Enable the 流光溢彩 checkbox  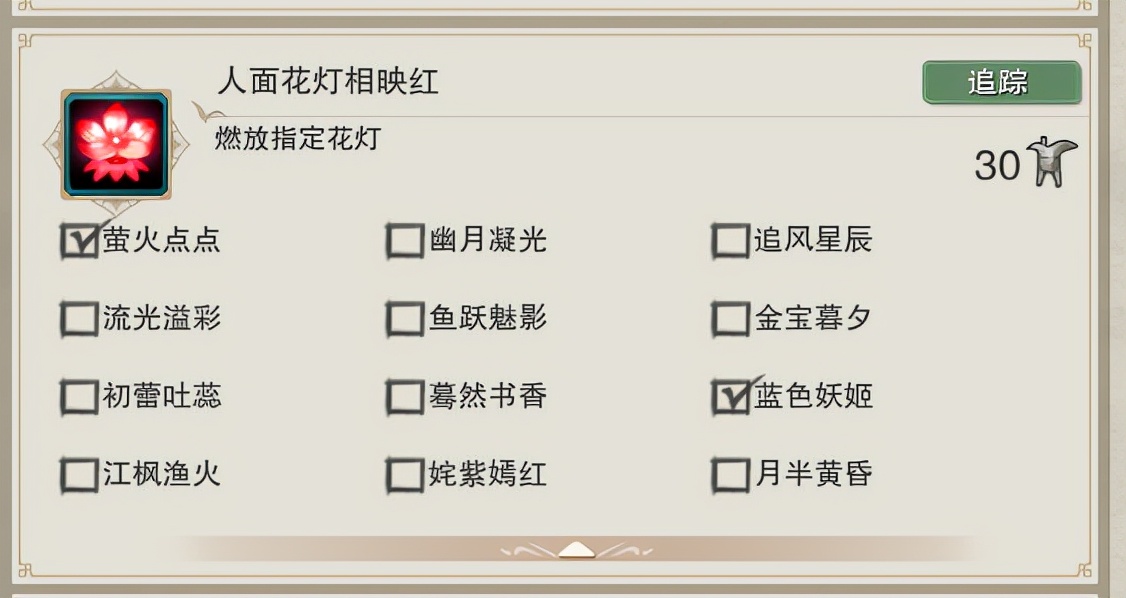pyautogui.click(x=79, y=319)
